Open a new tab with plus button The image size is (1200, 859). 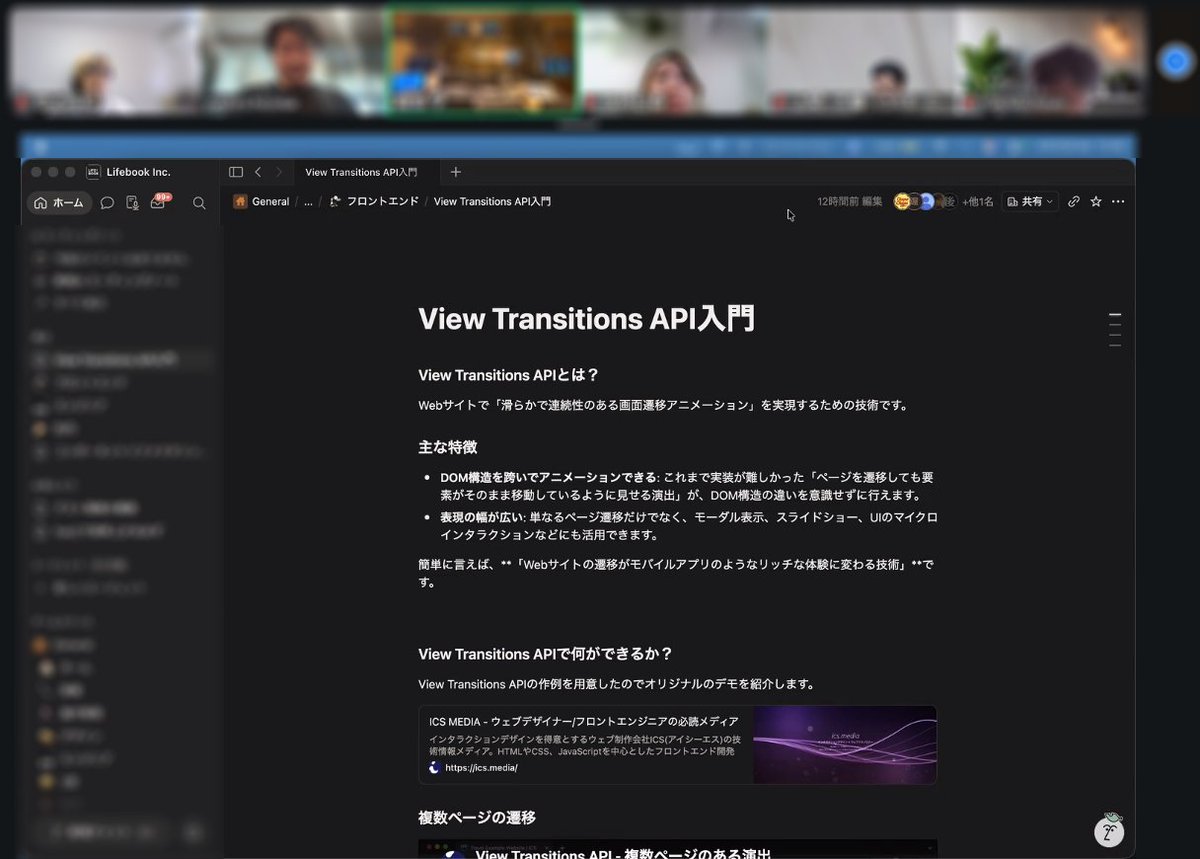pos(456,172)
